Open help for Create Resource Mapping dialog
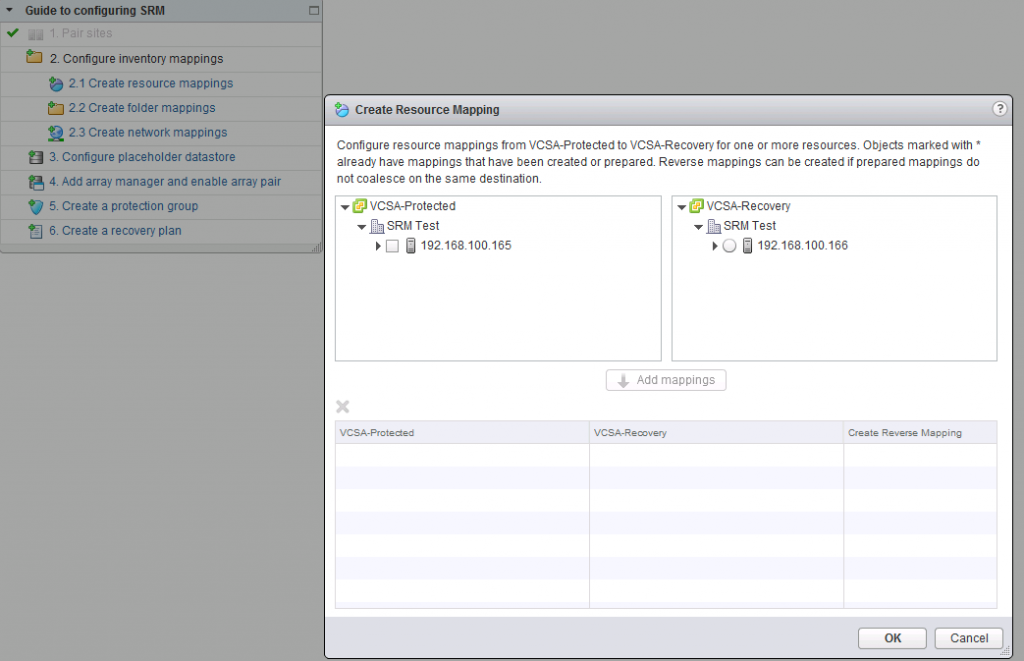The height and width of the screenshot is (661, 1024). (x=999, y=109)
